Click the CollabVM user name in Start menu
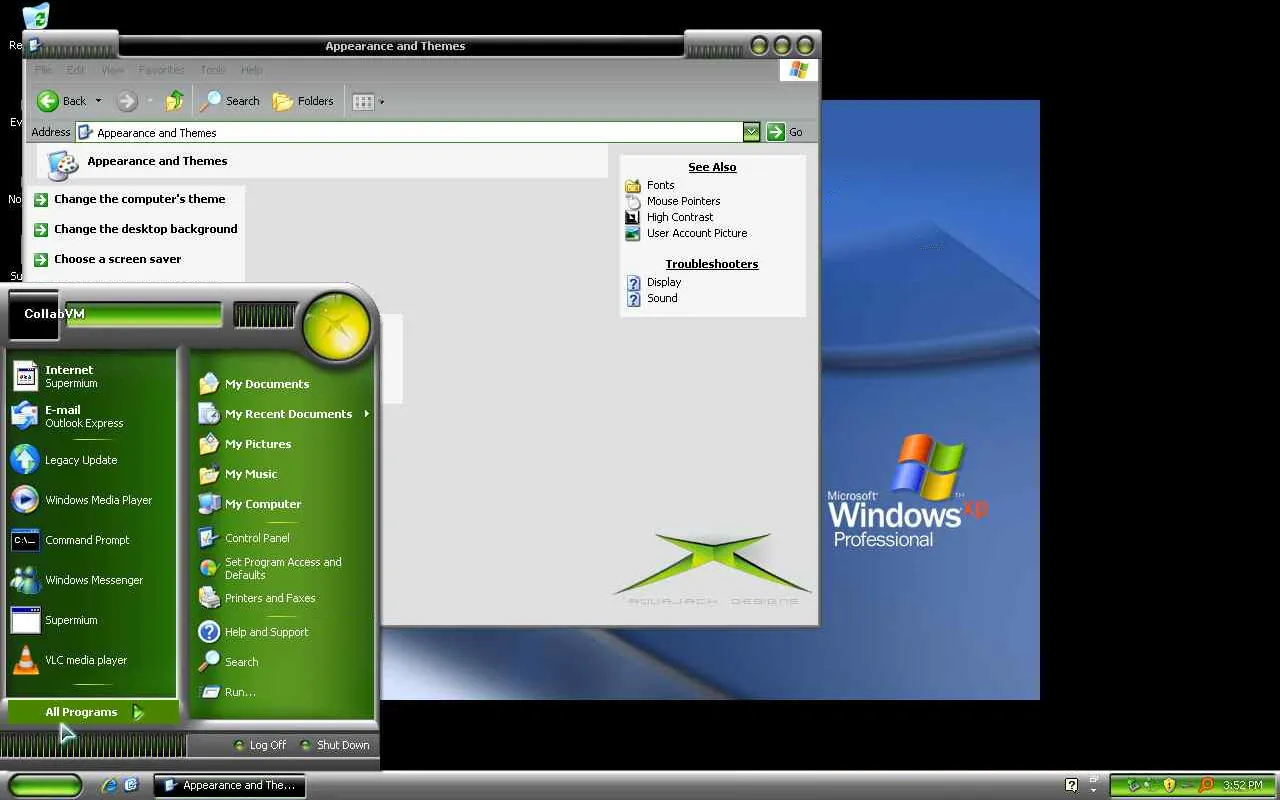This screenshot has width=1280, height=800. click(x=55, y=314)
